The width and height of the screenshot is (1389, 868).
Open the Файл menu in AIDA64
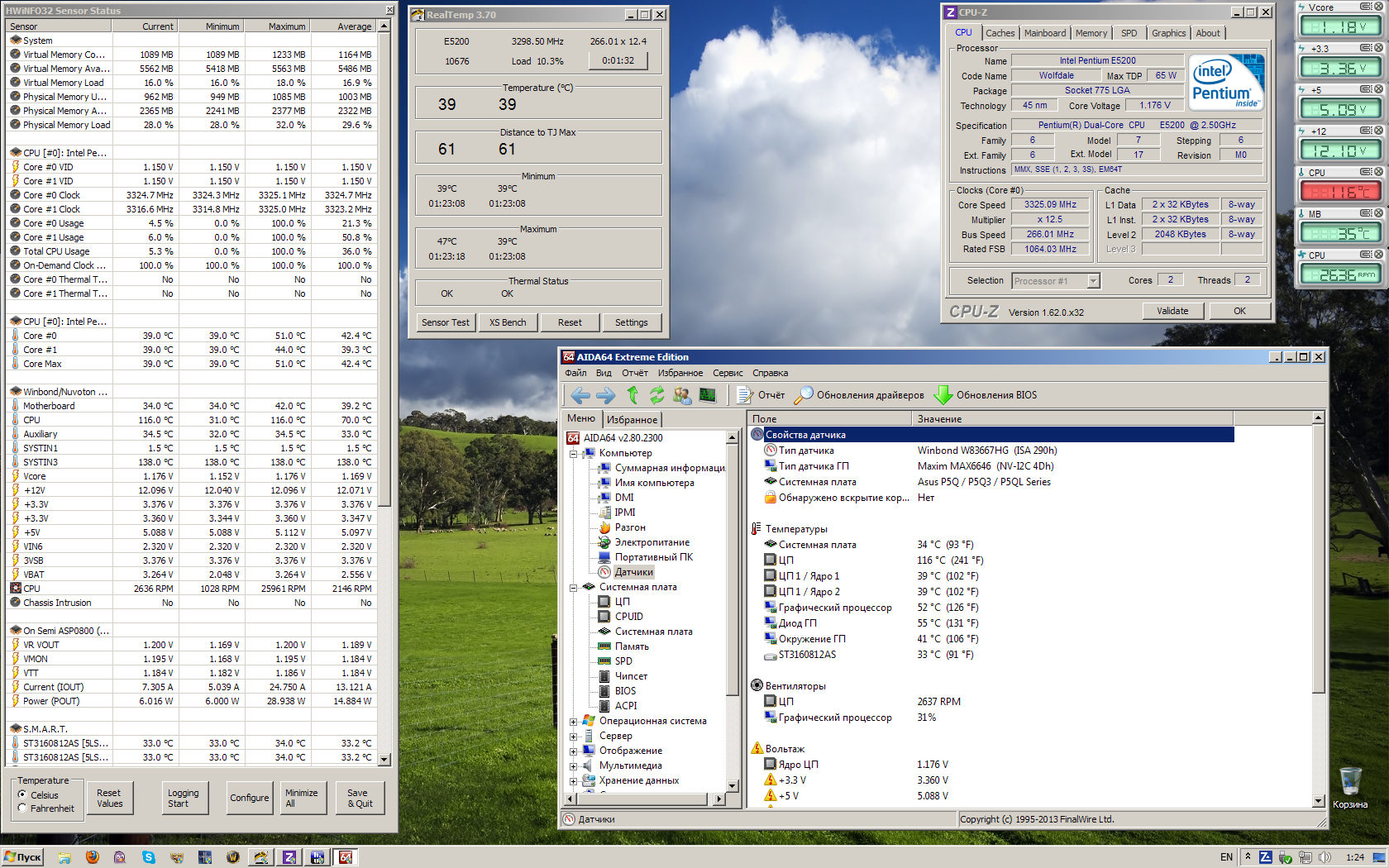575,373
